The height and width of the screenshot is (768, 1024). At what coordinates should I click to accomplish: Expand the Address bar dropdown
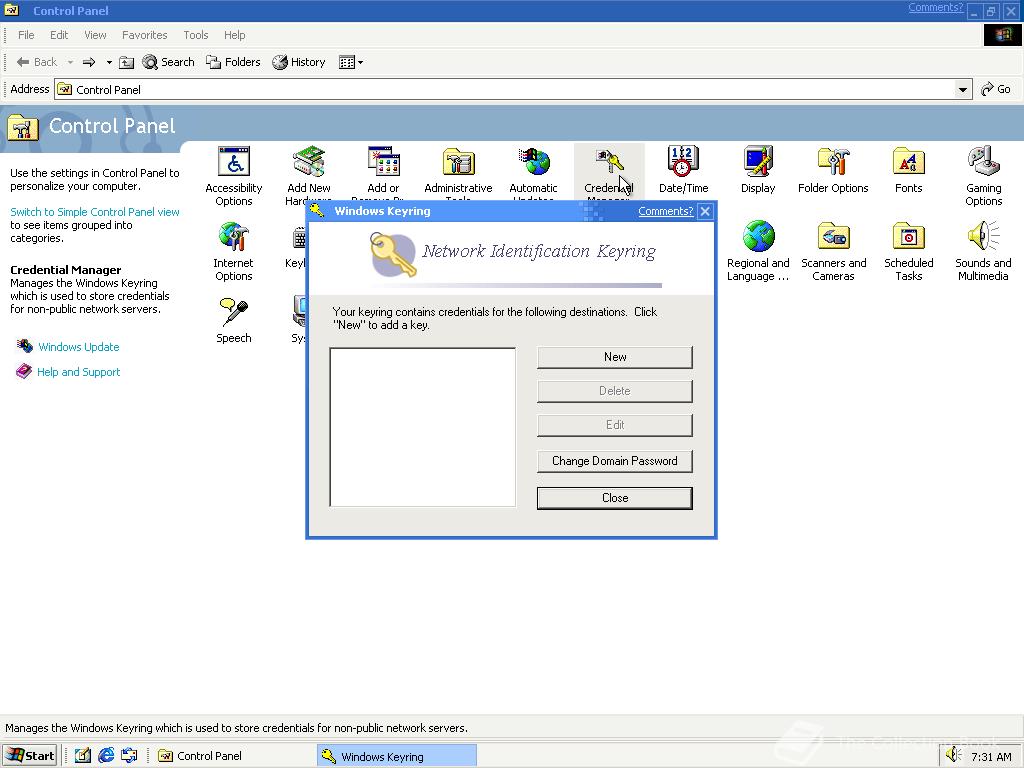tap(963, 89)
